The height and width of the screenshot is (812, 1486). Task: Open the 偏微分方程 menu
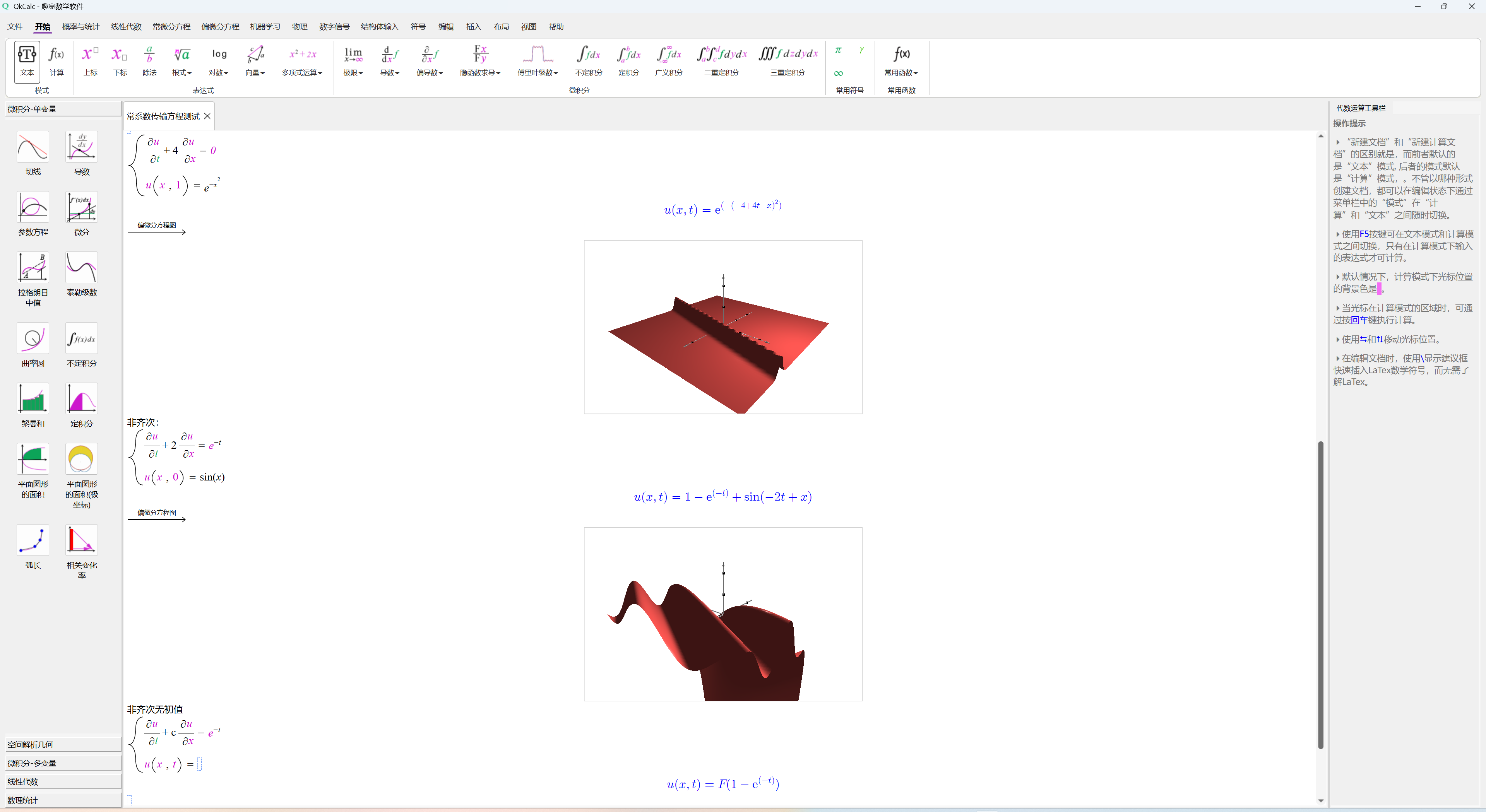pos(220,27)
